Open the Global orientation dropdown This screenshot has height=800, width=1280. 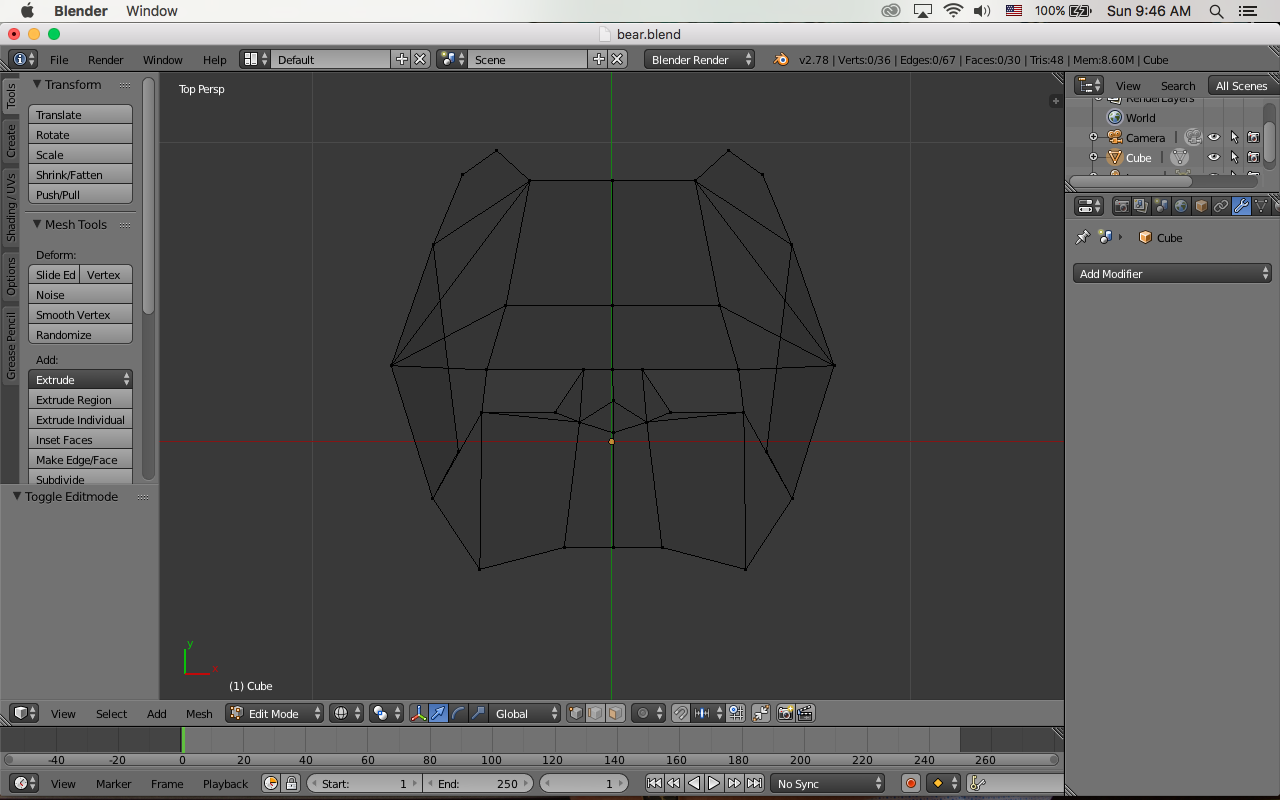[x=526, y=713]
